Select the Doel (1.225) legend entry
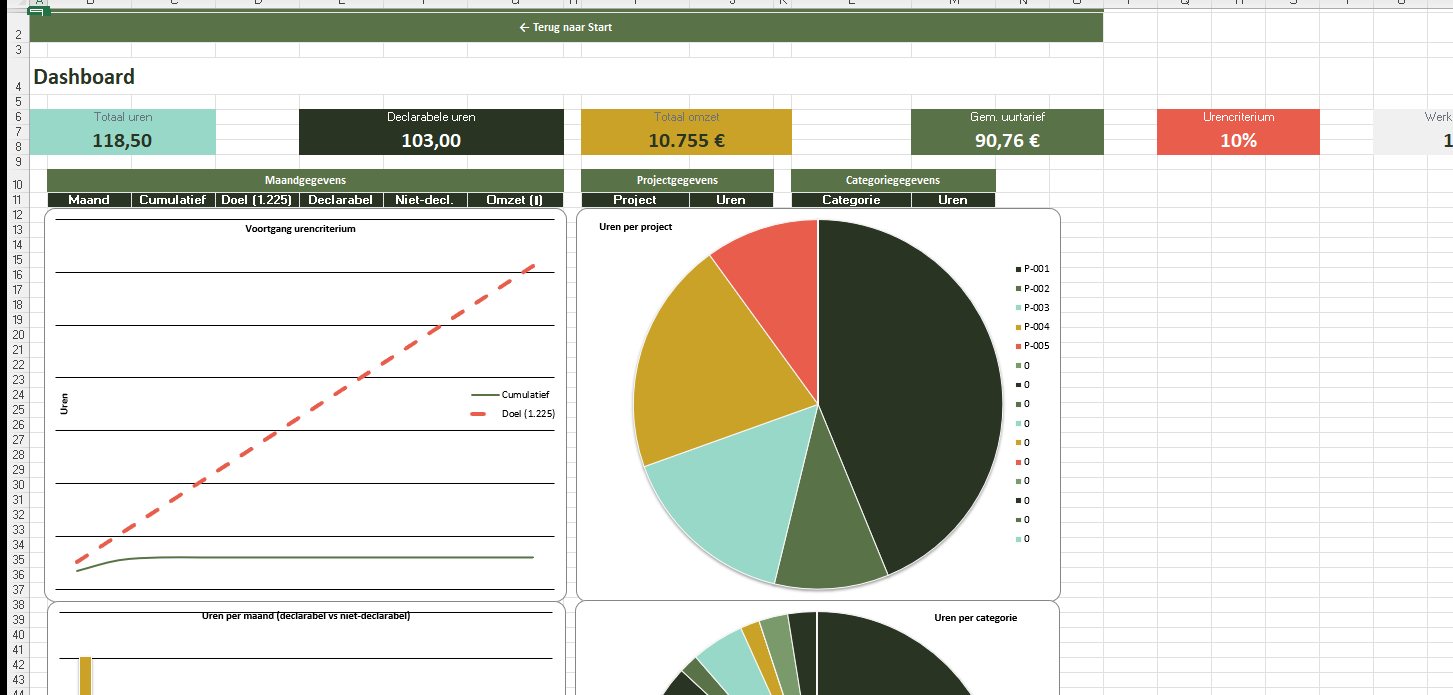 pos(527,414)
